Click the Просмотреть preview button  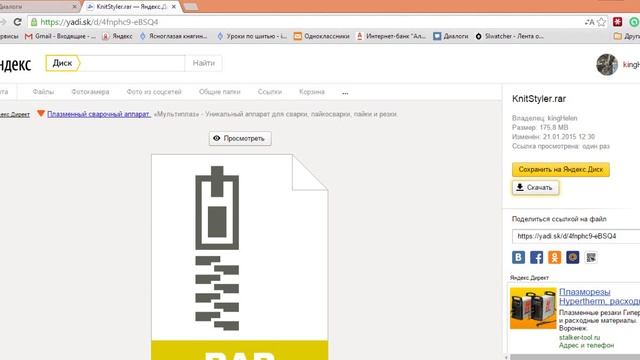pos(240,138)
